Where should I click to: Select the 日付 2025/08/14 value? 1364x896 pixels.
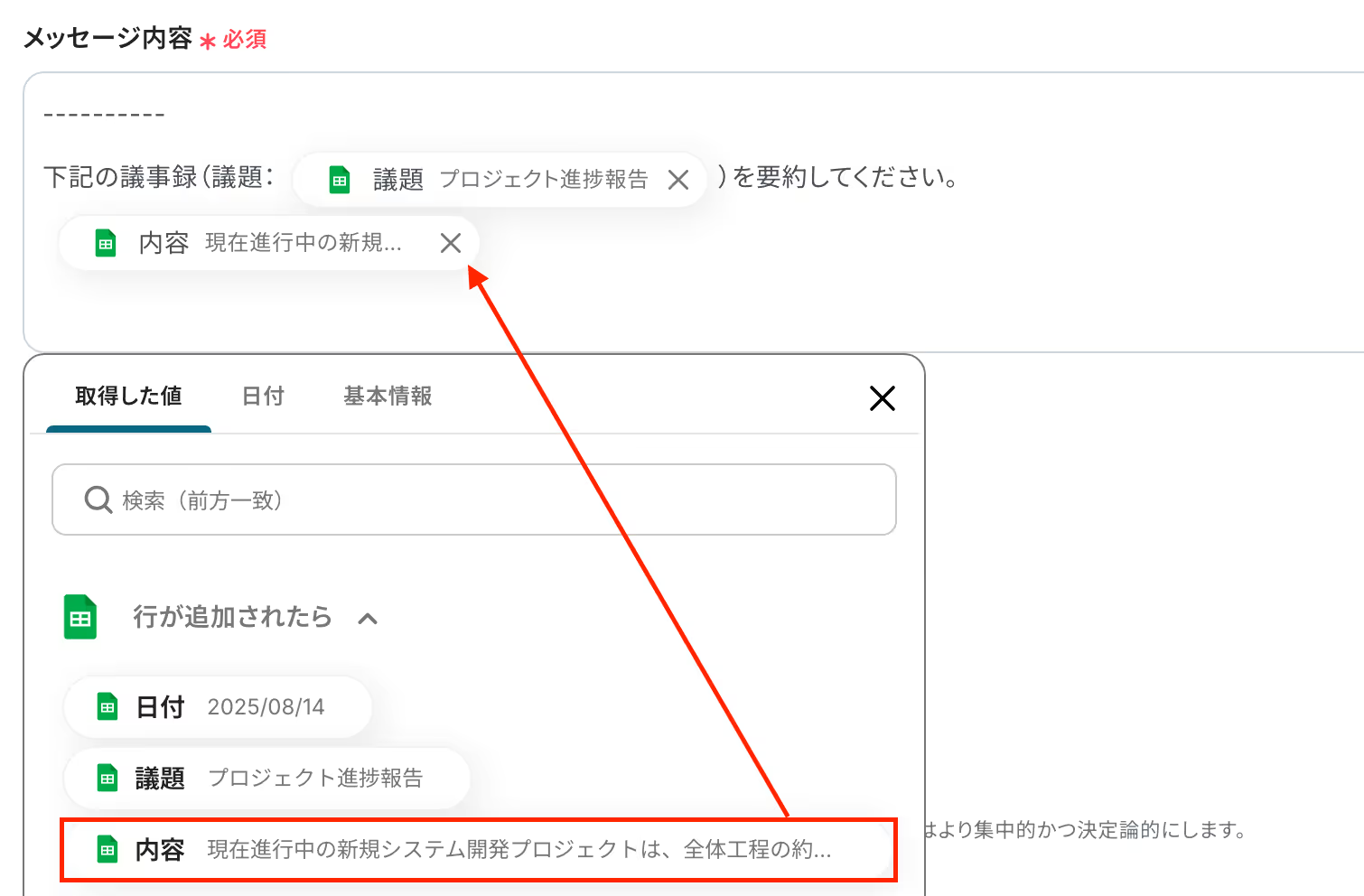(218, 707)
